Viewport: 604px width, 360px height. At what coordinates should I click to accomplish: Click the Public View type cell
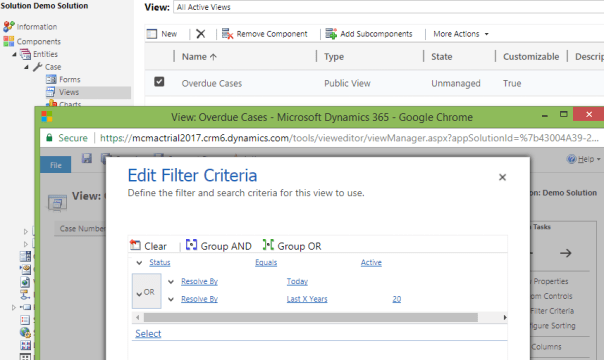tap(347, 83)
